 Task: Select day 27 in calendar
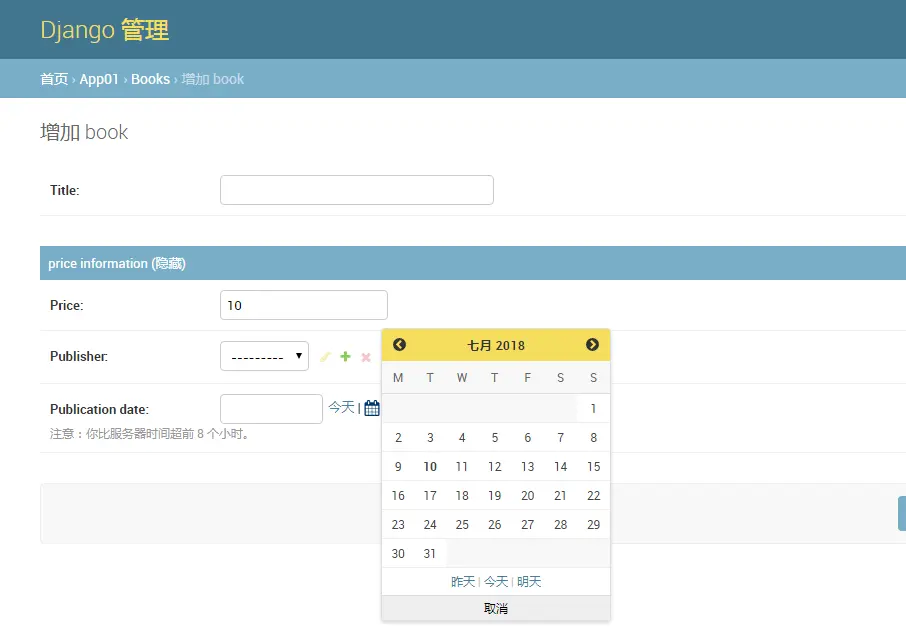[x=528, y=524]
